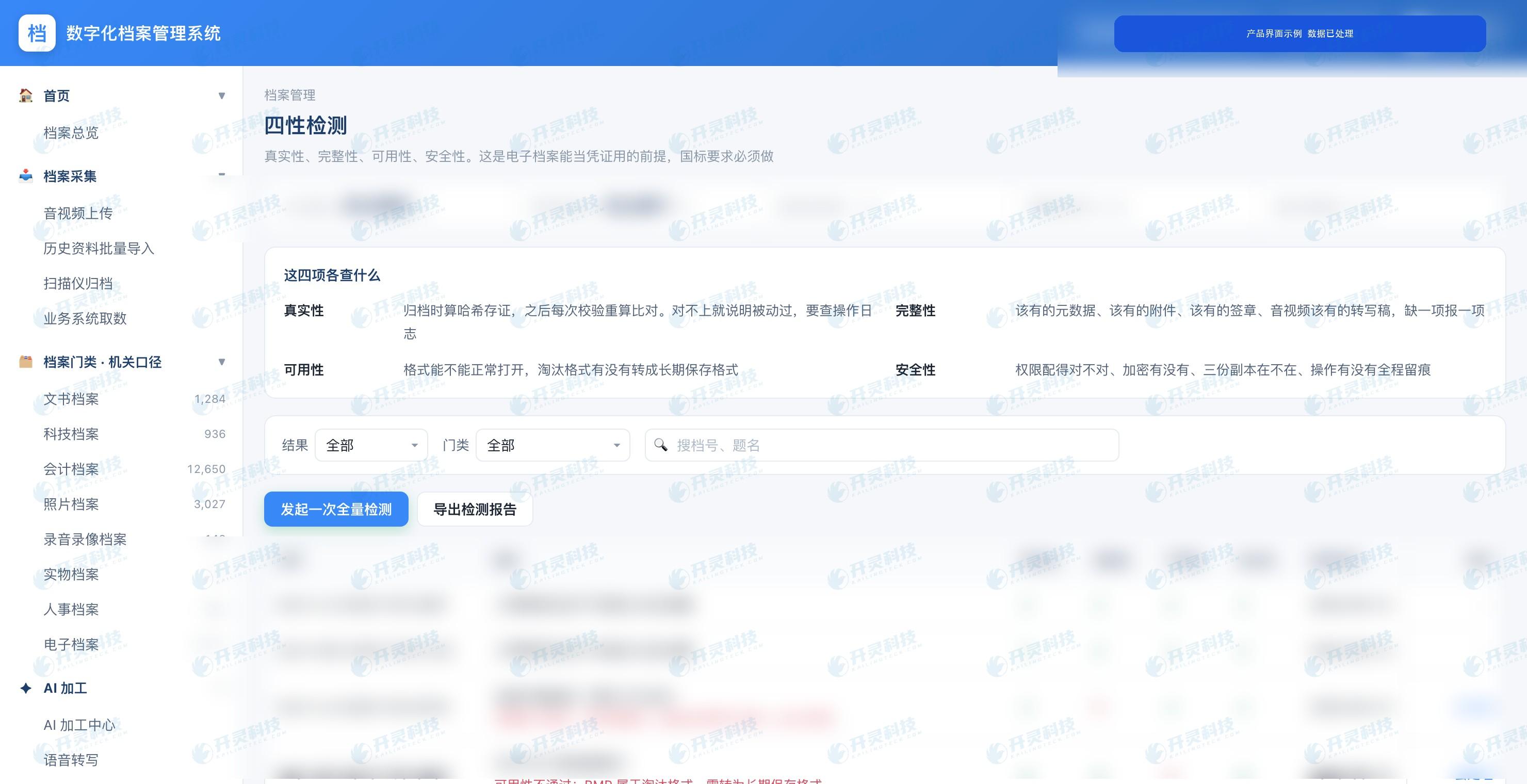
Task: Select 扫描仪归档 menu item
Action: point(78,283)
